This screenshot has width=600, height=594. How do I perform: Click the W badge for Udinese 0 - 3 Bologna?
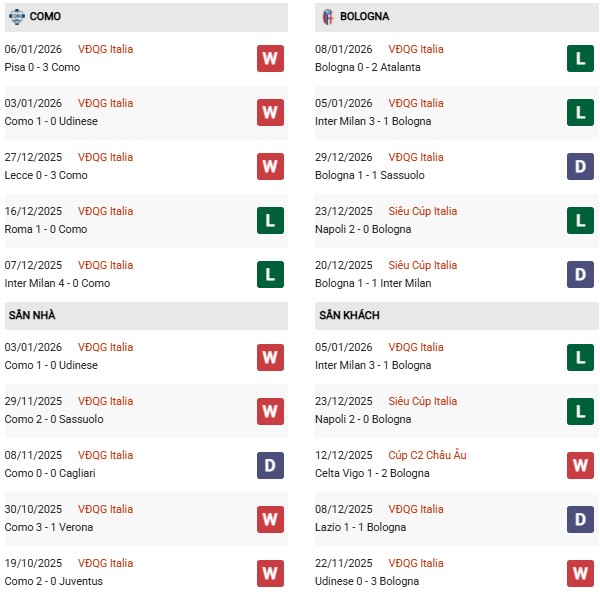(x=581, y=572)
